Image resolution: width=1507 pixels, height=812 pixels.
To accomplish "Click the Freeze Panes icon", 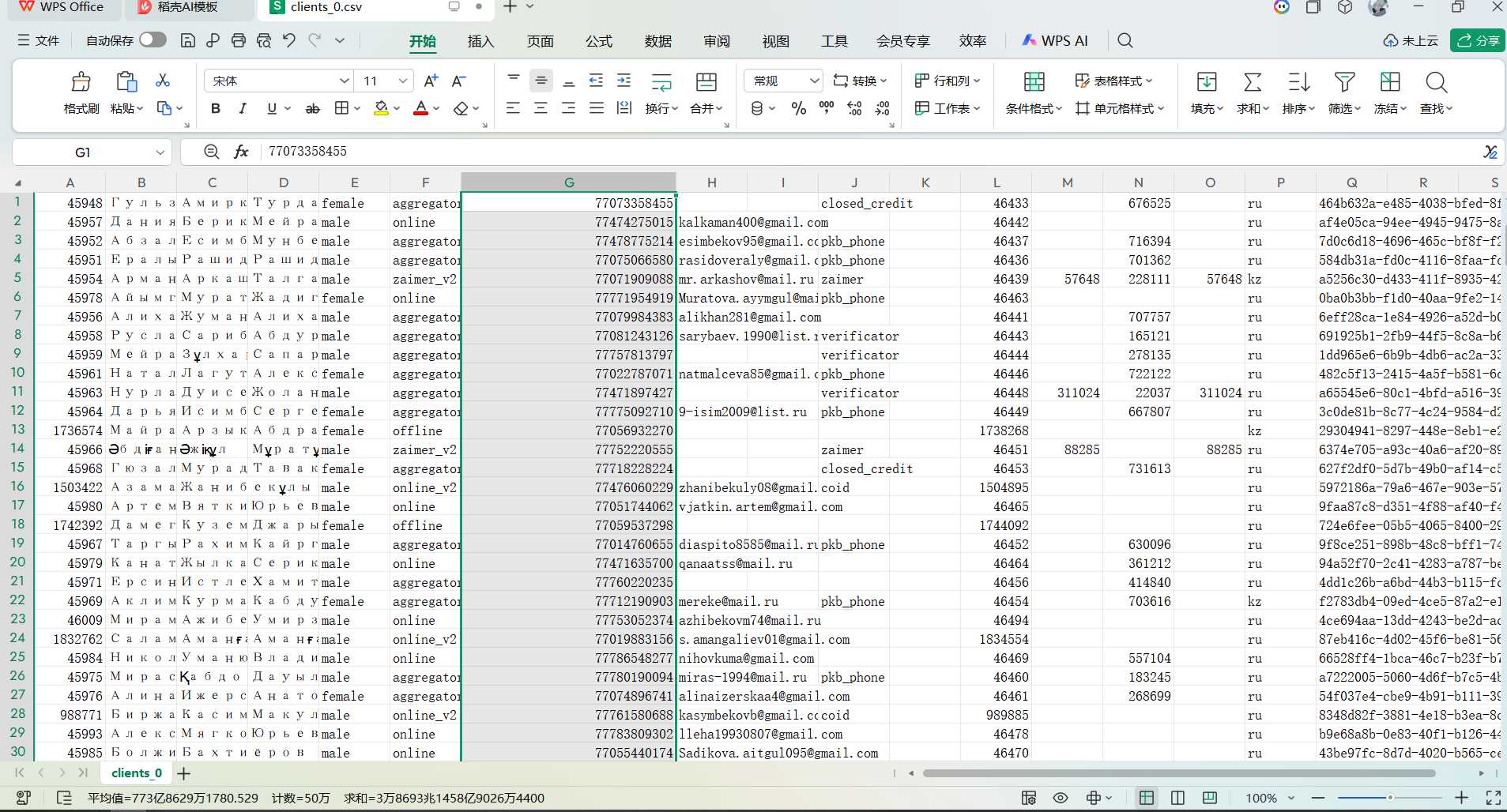I will [1390, 81].
